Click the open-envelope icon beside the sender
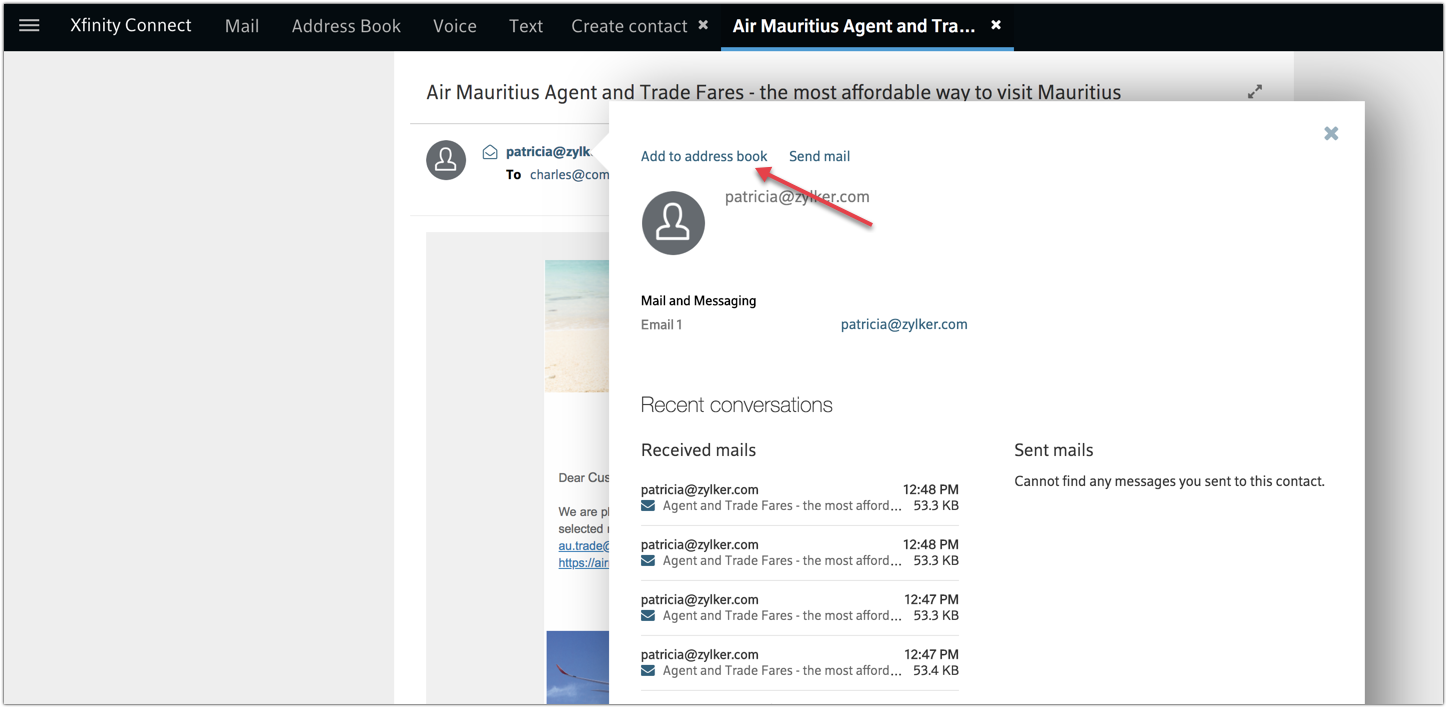1447x708 pixels. [x=490, y=152]
